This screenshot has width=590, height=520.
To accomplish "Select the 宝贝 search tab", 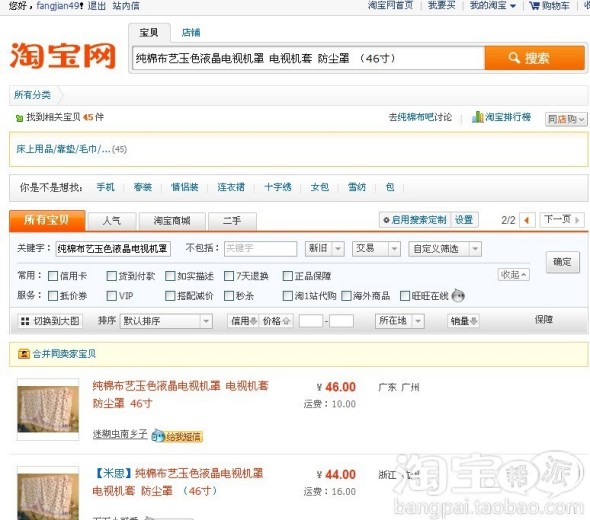I will tap(149, 33).
